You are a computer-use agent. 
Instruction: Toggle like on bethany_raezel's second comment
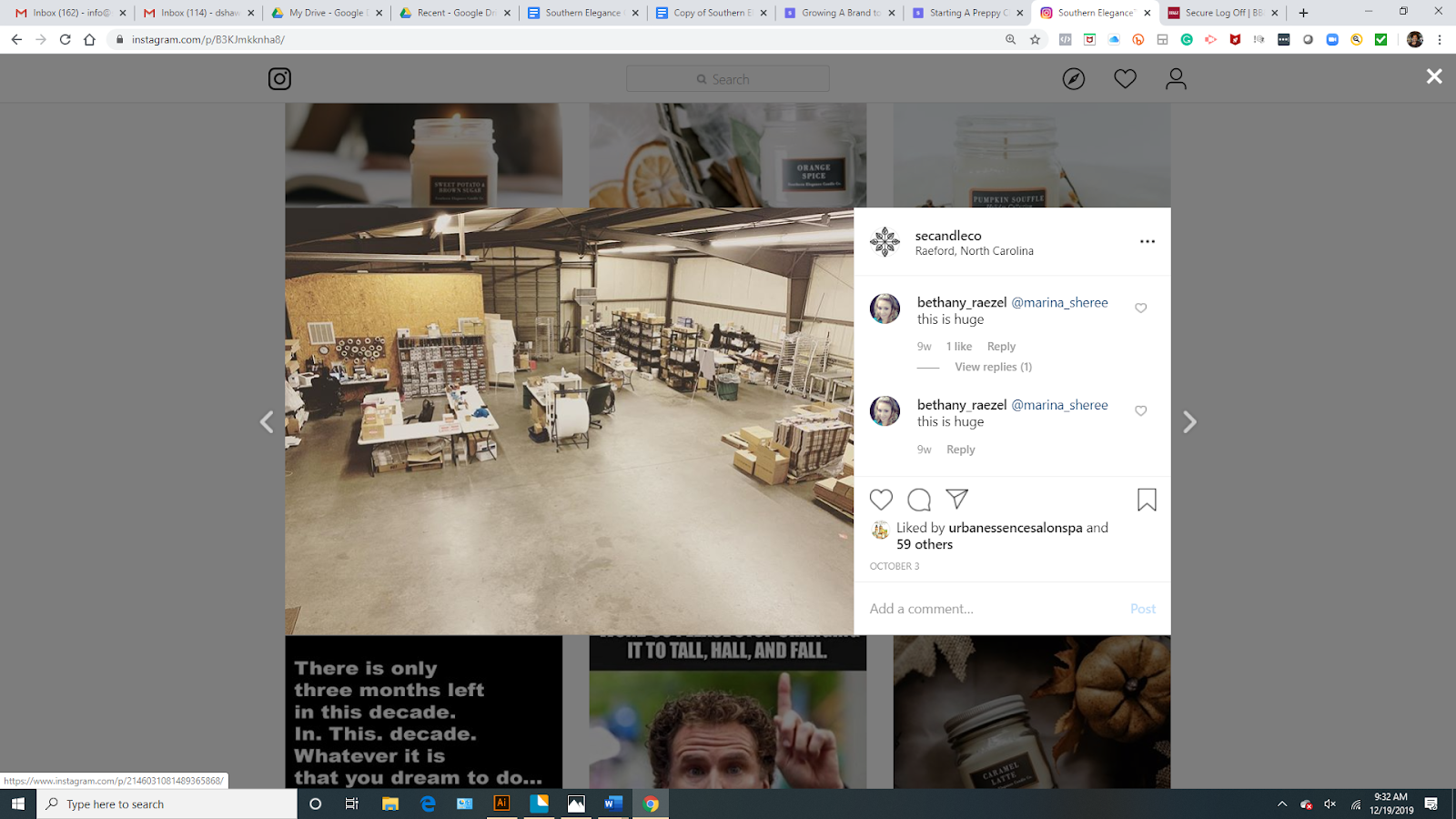1140,410
